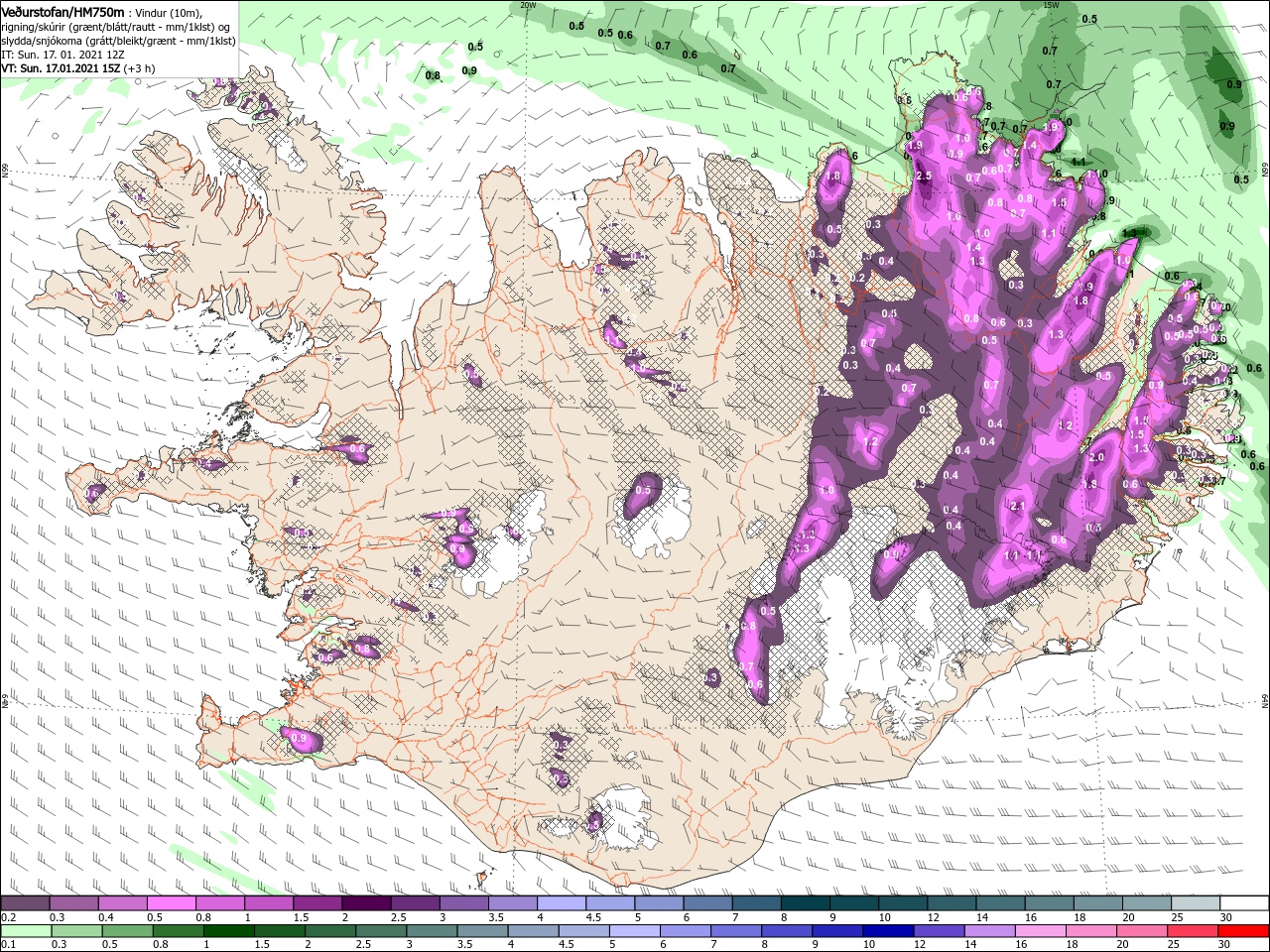Click the 'slydda/snjókoma (grátt/bleikt/grænt' description line

click(116, 41)
